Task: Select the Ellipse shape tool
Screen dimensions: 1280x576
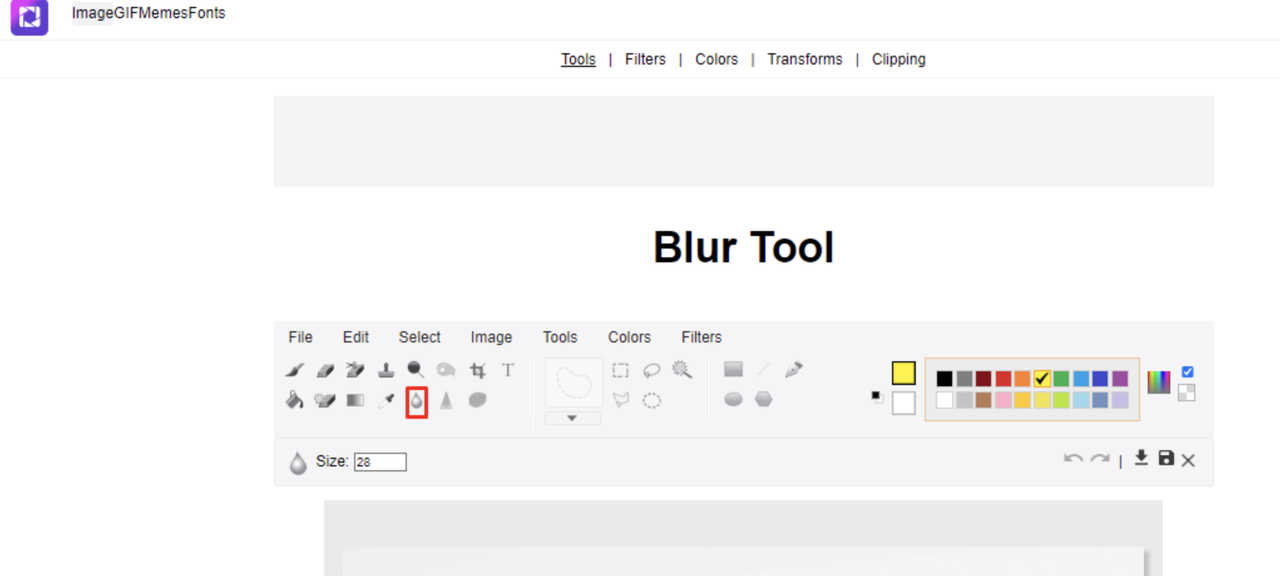Action: point(733,400)
